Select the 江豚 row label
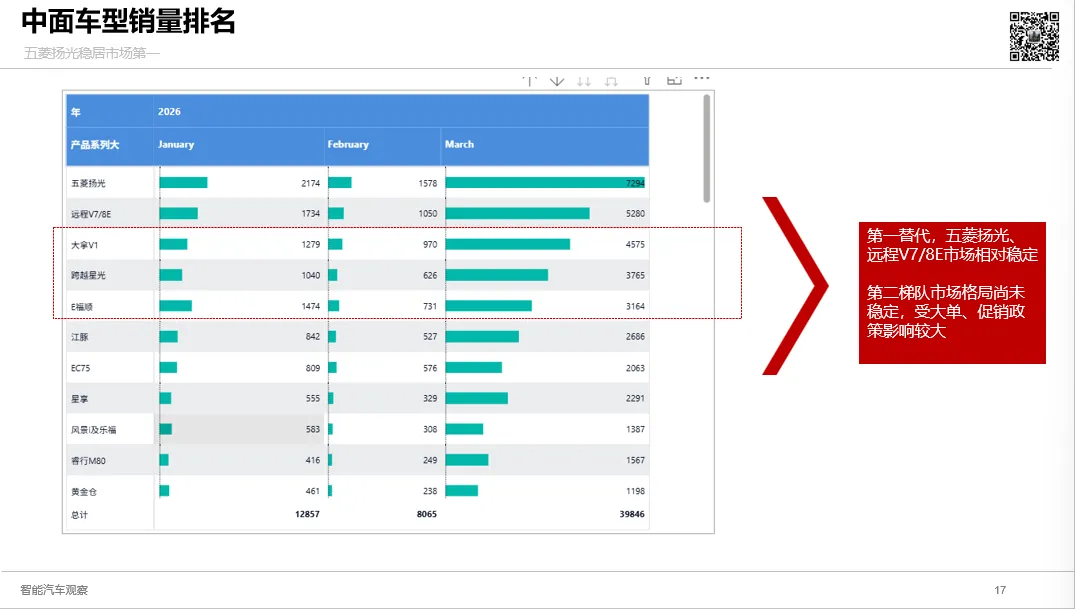This screenshot has height=609, width=1075. coord(80,337)
